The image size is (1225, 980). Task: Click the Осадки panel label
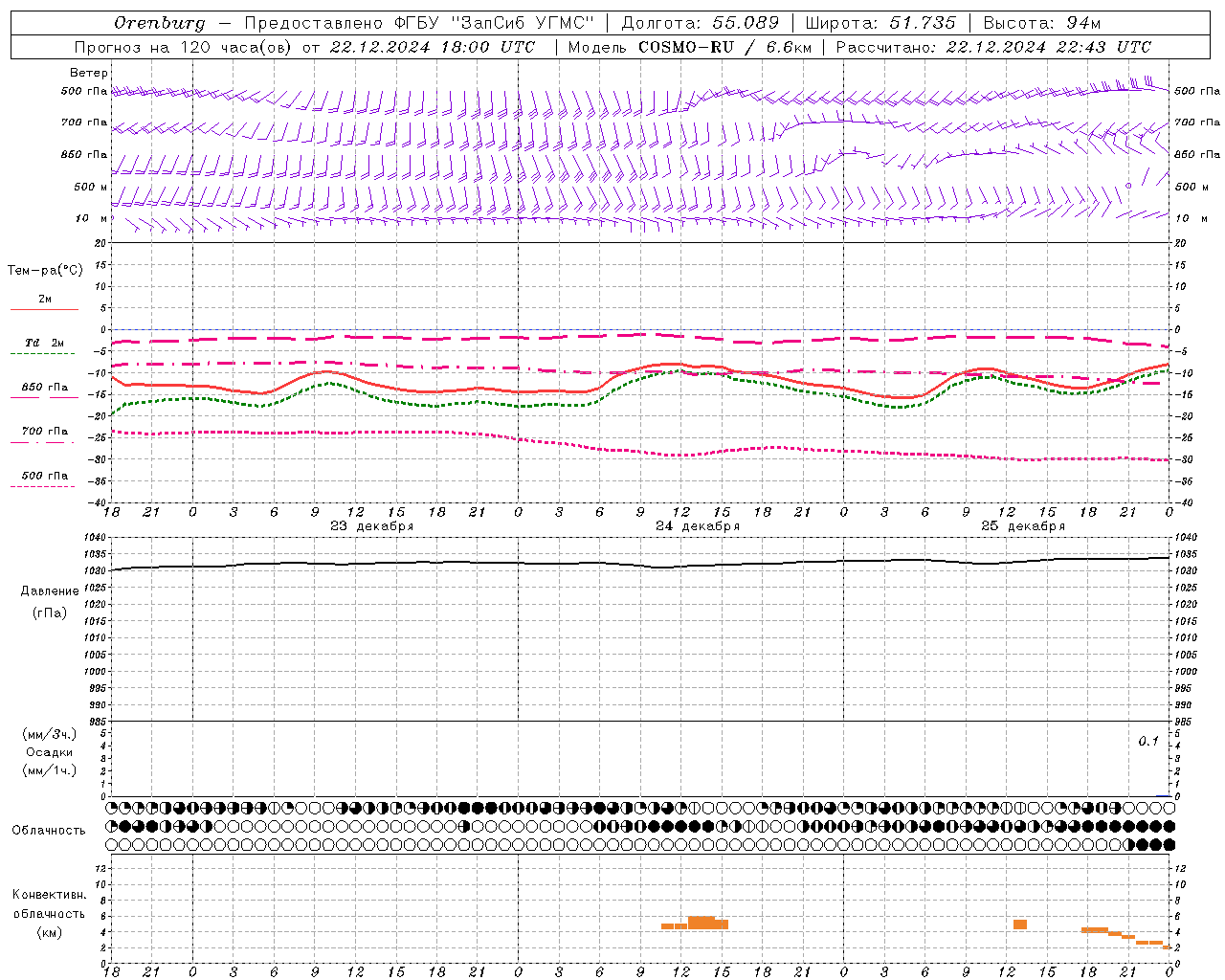(x=49, y=752)
